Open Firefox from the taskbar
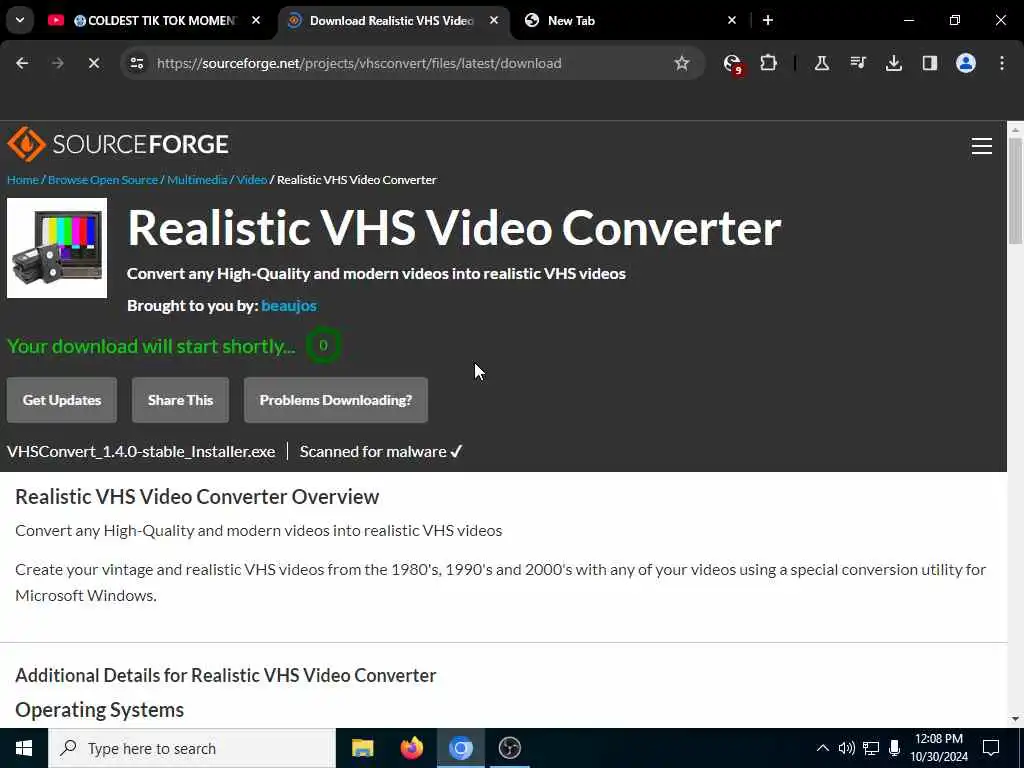Viewport: 1024px width, 768px height. click(x=411, y=748)
